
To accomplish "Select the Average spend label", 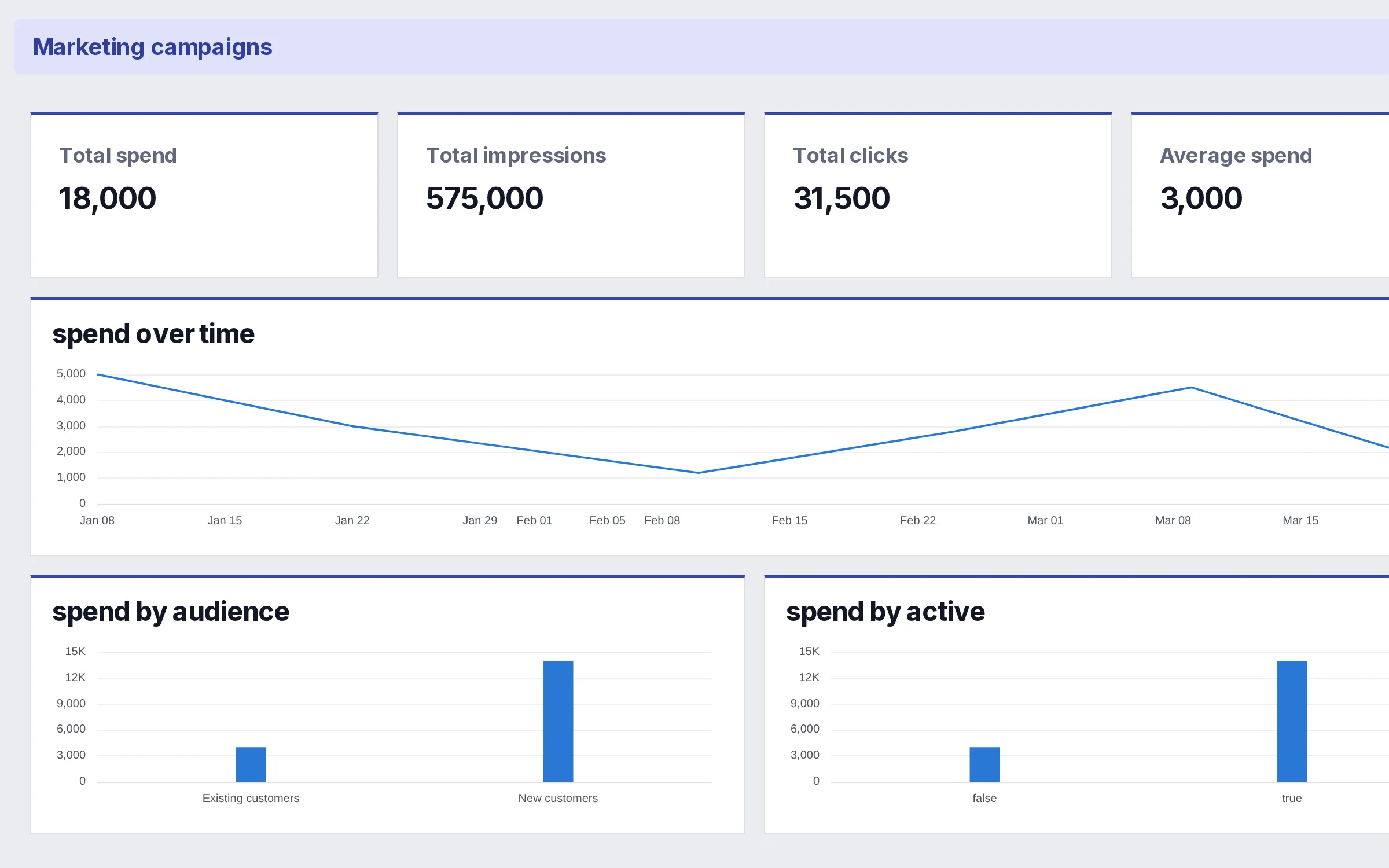I will click(1236, 155).
